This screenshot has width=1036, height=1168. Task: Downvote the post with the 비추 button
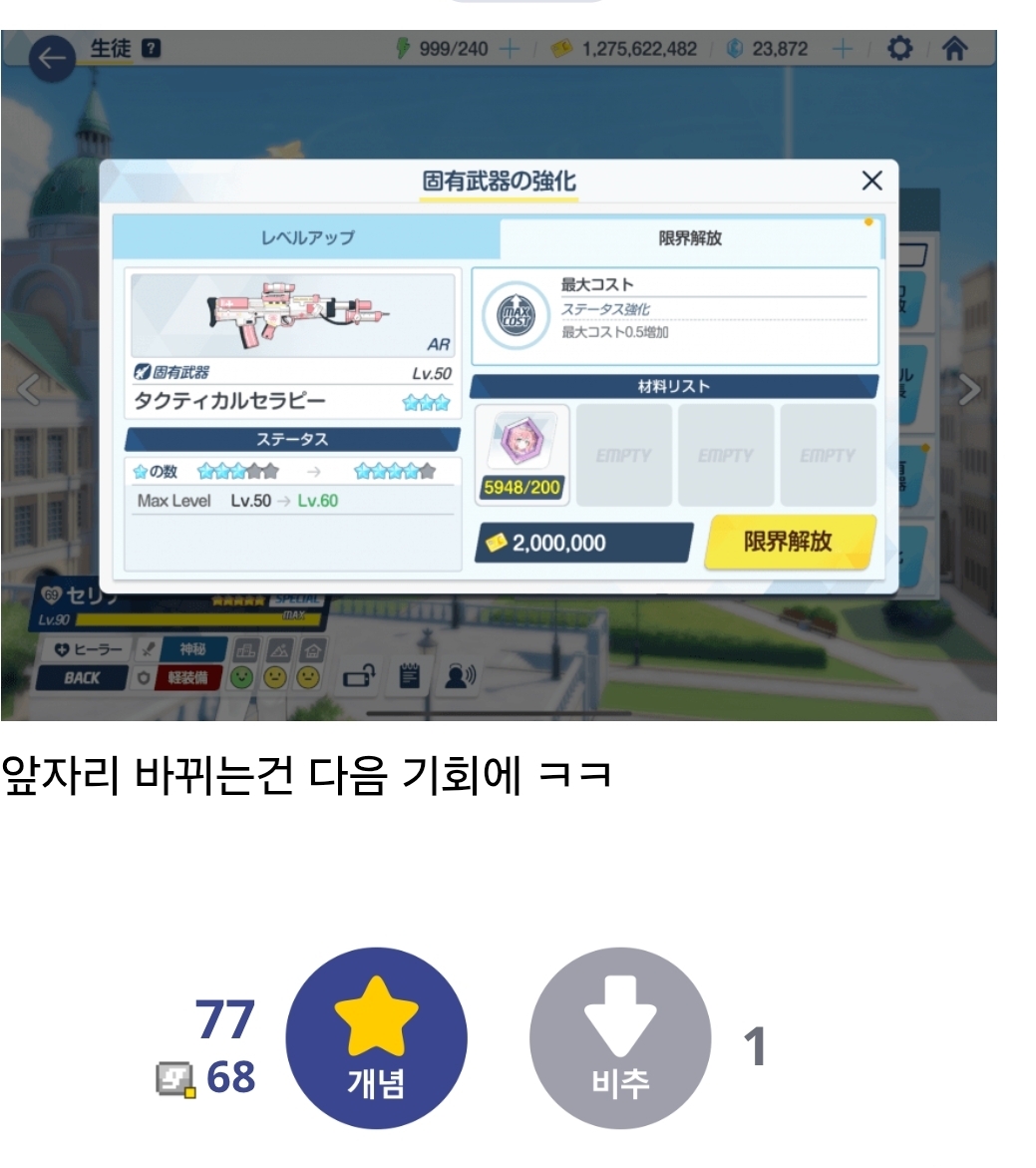coord(619,1037)
